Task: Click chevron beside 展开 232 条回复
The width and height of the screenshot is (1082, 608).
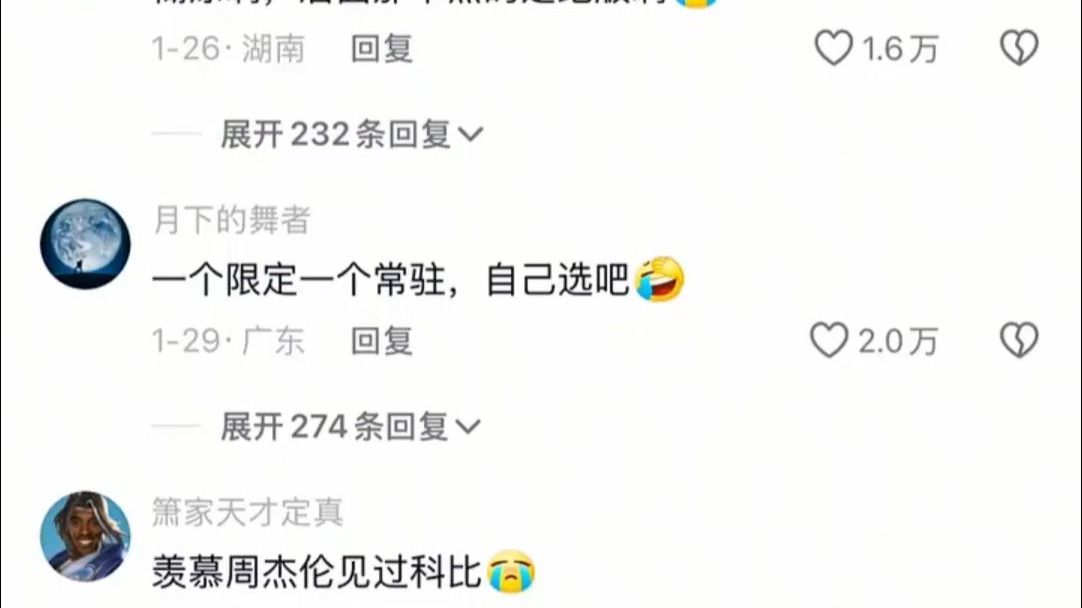Action: click(x=470, y=135)
